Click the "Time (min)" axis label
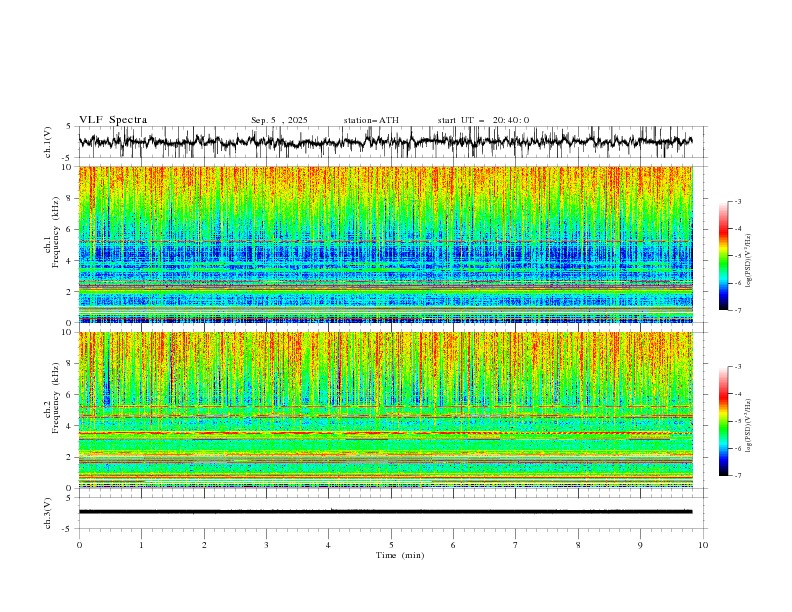 tap(400, 555)
